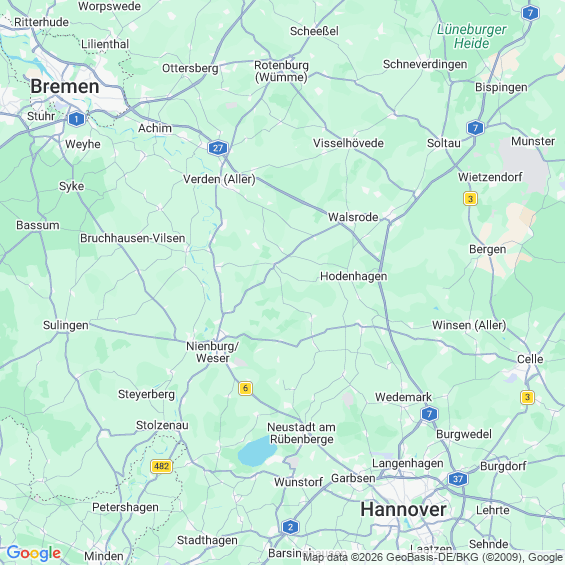Click the Lüneburger Heide park label
565x565 pixels.
coord(472,36)
